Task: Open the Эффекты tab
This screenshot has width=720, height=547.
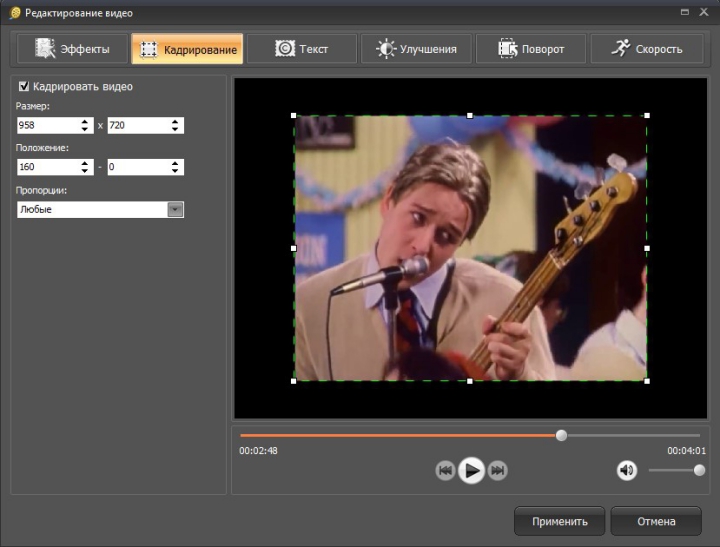Action: click(x=72, y=49)
